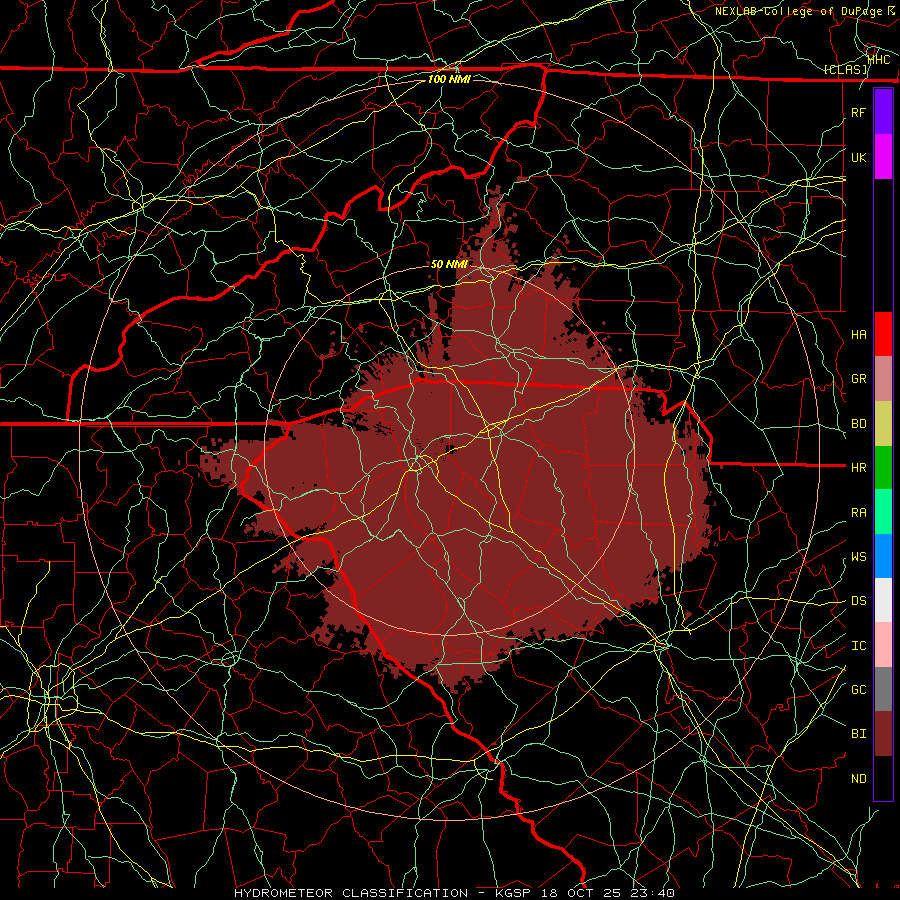Click the HHC product code label
The width and height of the screenshot is (900, 900).
click(879, 59)
